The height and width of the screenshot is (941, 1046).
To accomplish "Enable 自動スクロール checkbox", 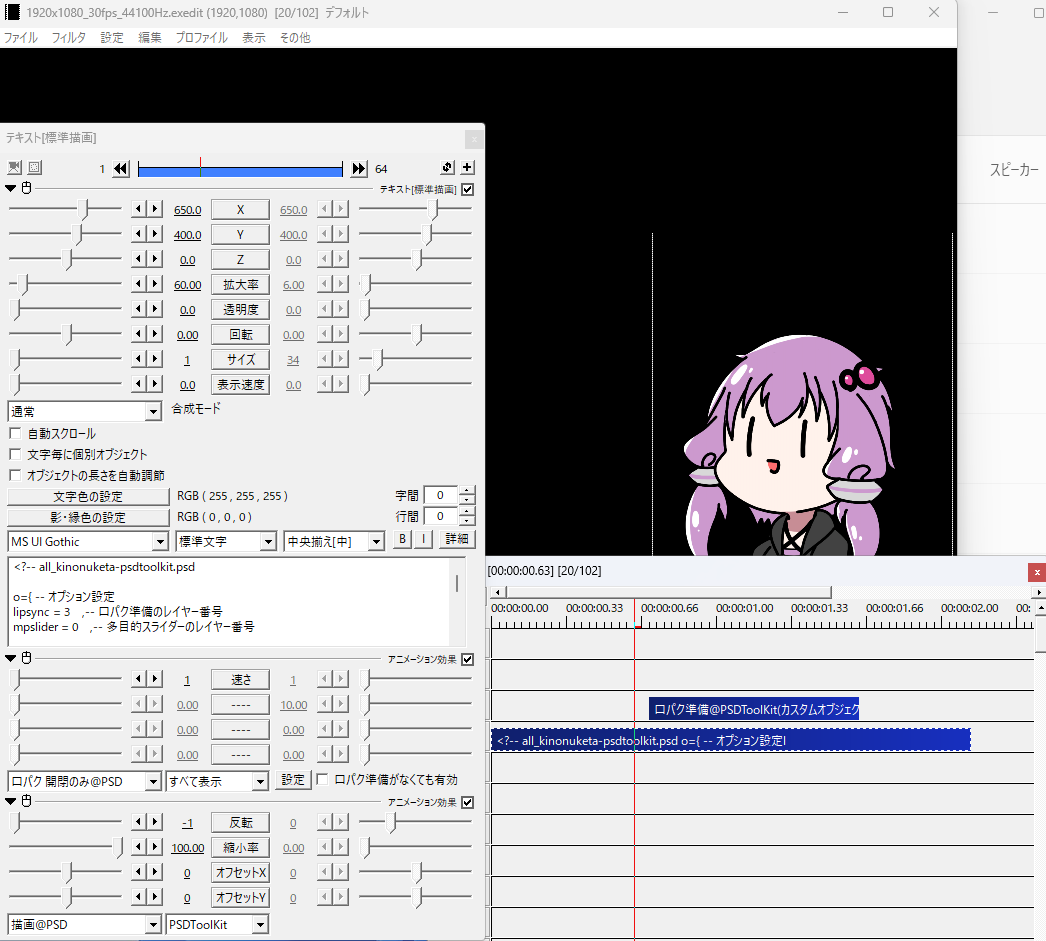I will [15, 433].
